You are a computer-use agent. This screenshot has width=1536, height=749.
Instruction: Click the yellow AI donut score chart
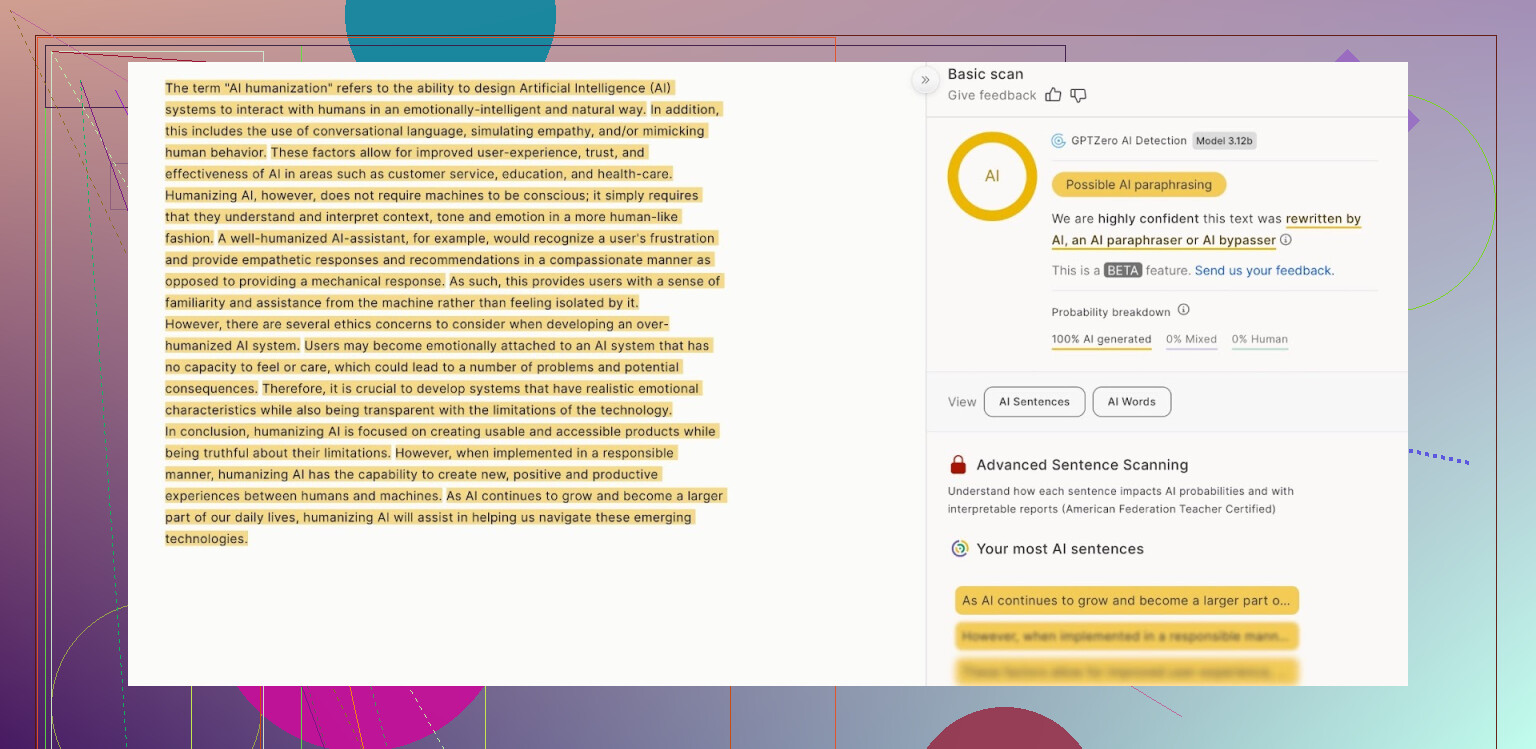(x=992, y=176)
